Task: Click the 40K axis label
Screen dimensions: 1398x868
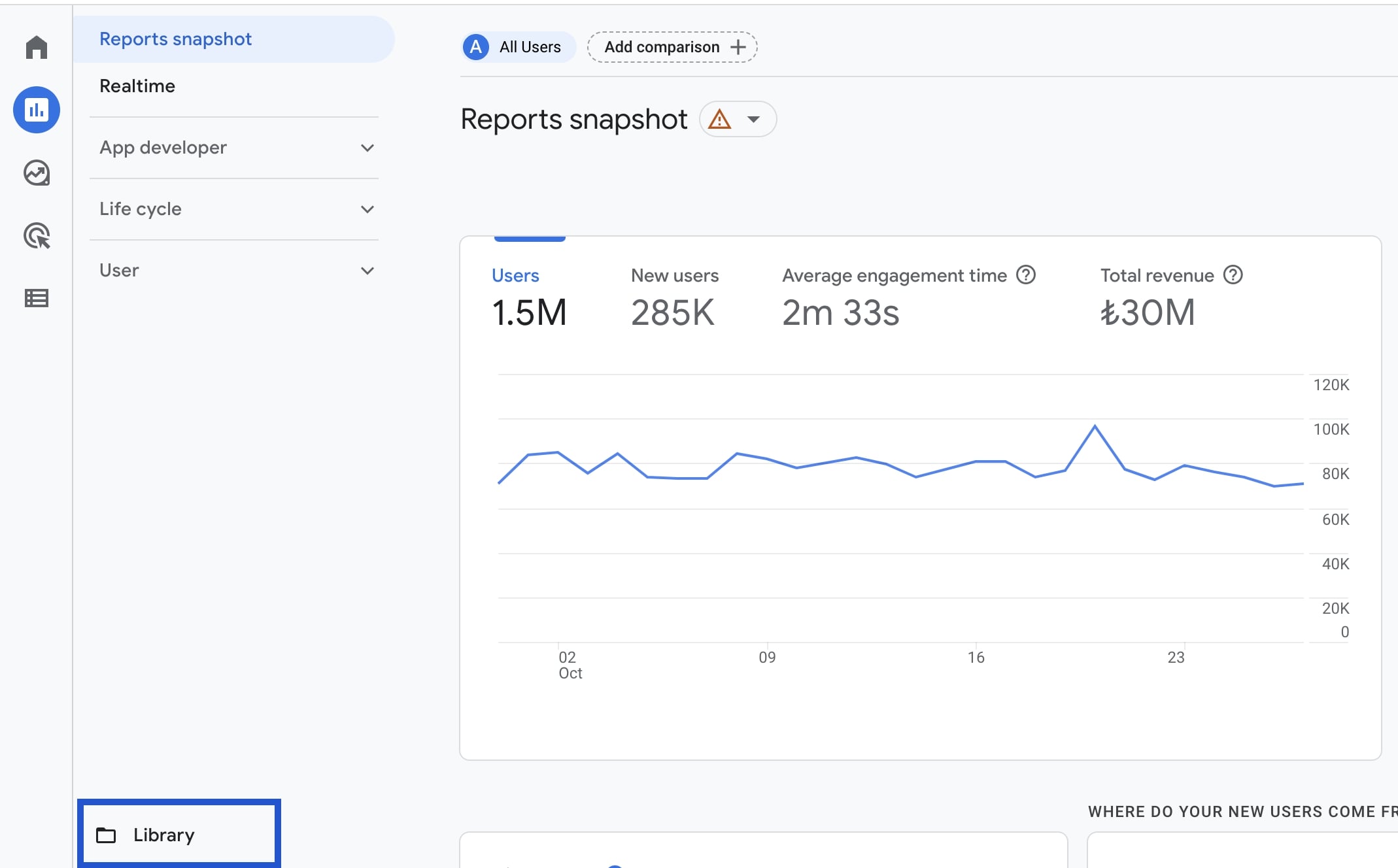Action: (x=1335, y=564)
